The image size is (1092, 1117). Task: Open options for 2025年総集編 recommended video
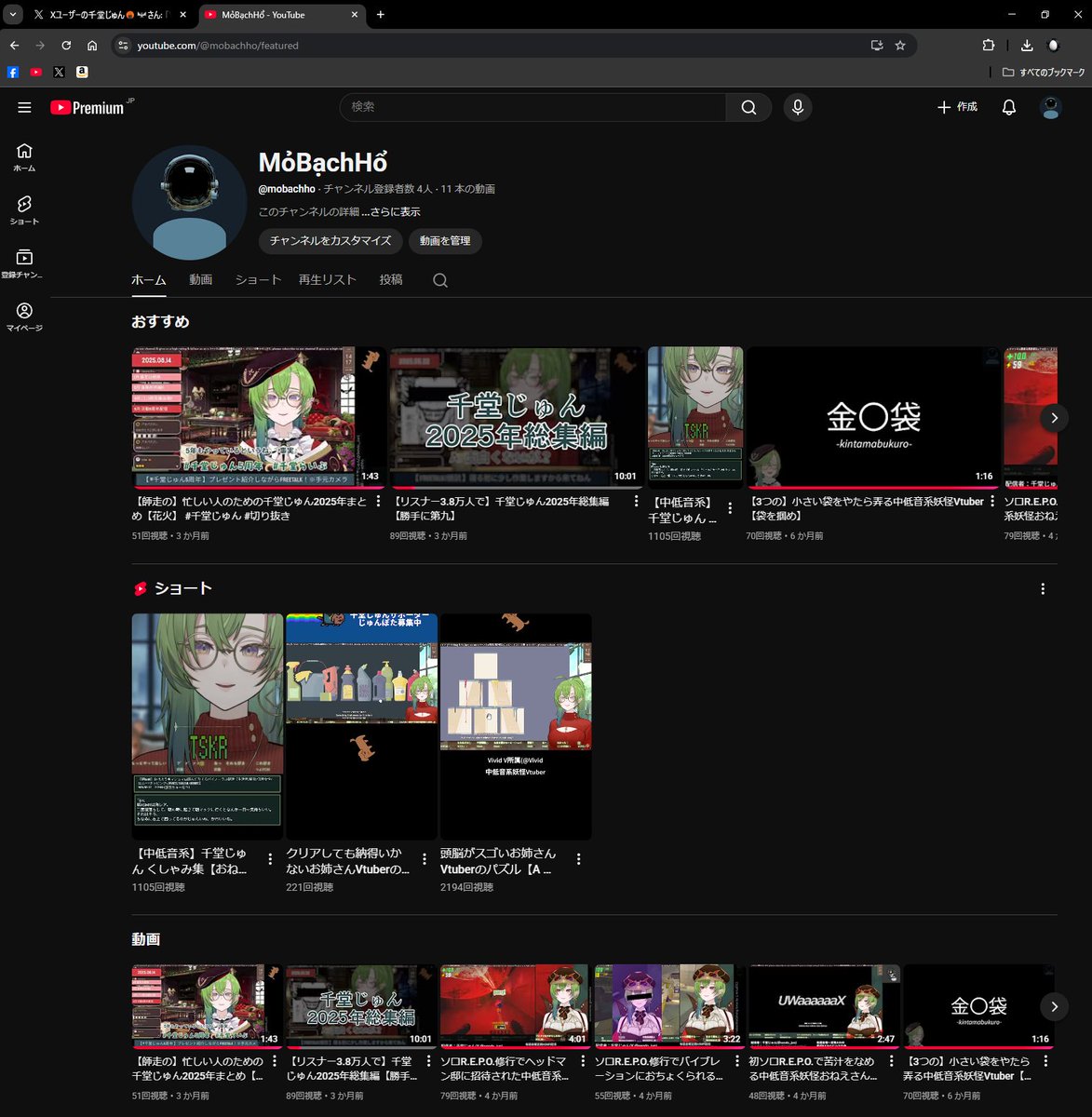(x=637, y=501)
